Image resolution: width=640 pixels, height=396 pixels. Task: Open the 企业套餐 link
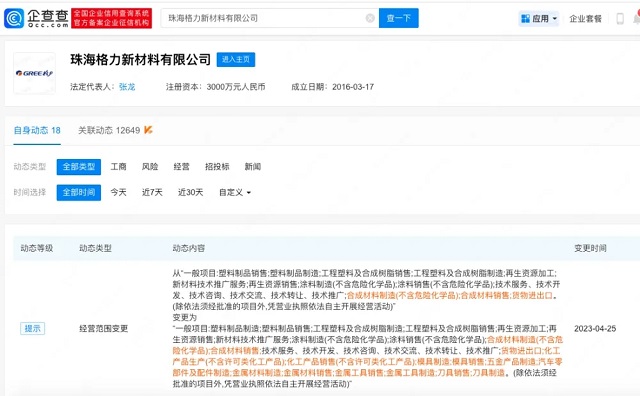[x=585, y=19]
